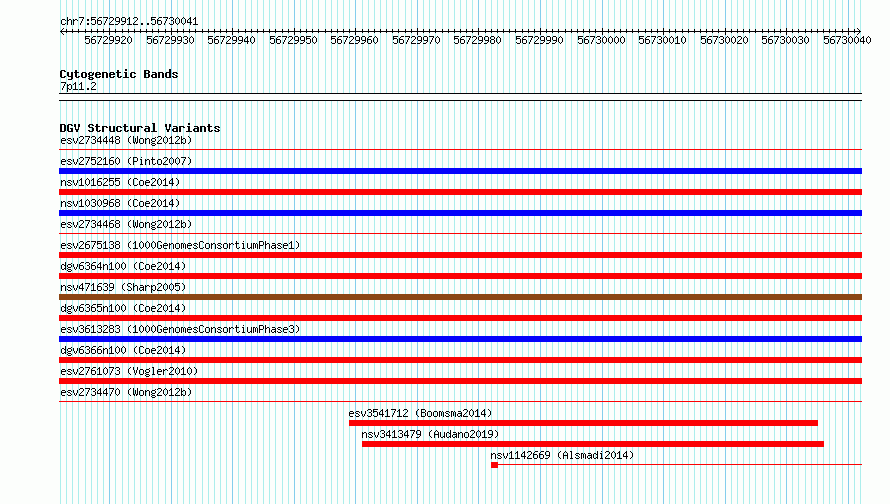Click the red bar under dgv6364n100

point(460,276)
